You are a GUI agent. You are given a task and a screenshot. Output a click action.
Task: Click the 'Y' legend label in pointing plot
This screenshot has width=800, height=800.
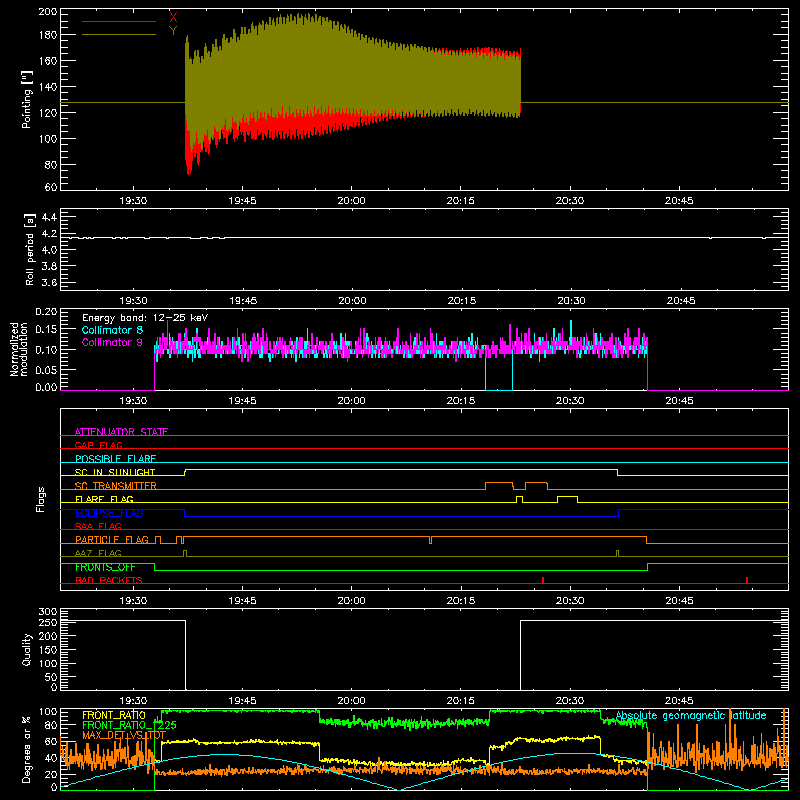[173, 31]
